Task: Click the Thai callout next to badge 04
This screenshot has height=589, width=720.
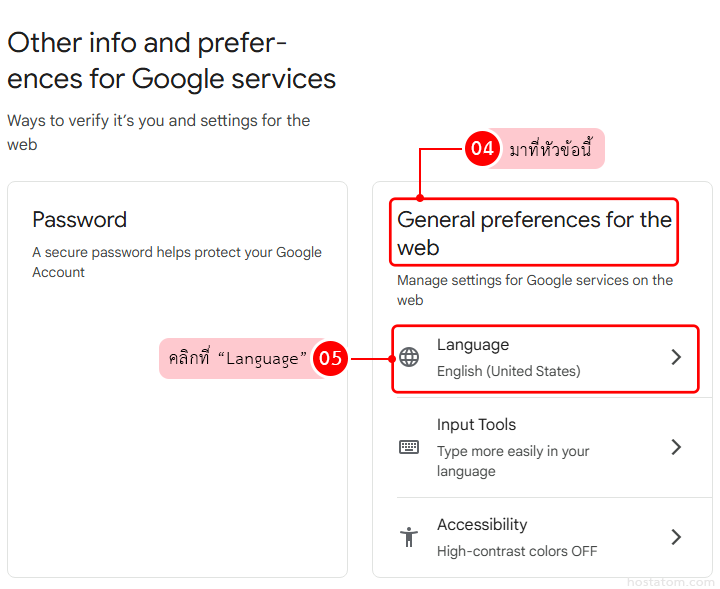Action: (x=552, y=150)
